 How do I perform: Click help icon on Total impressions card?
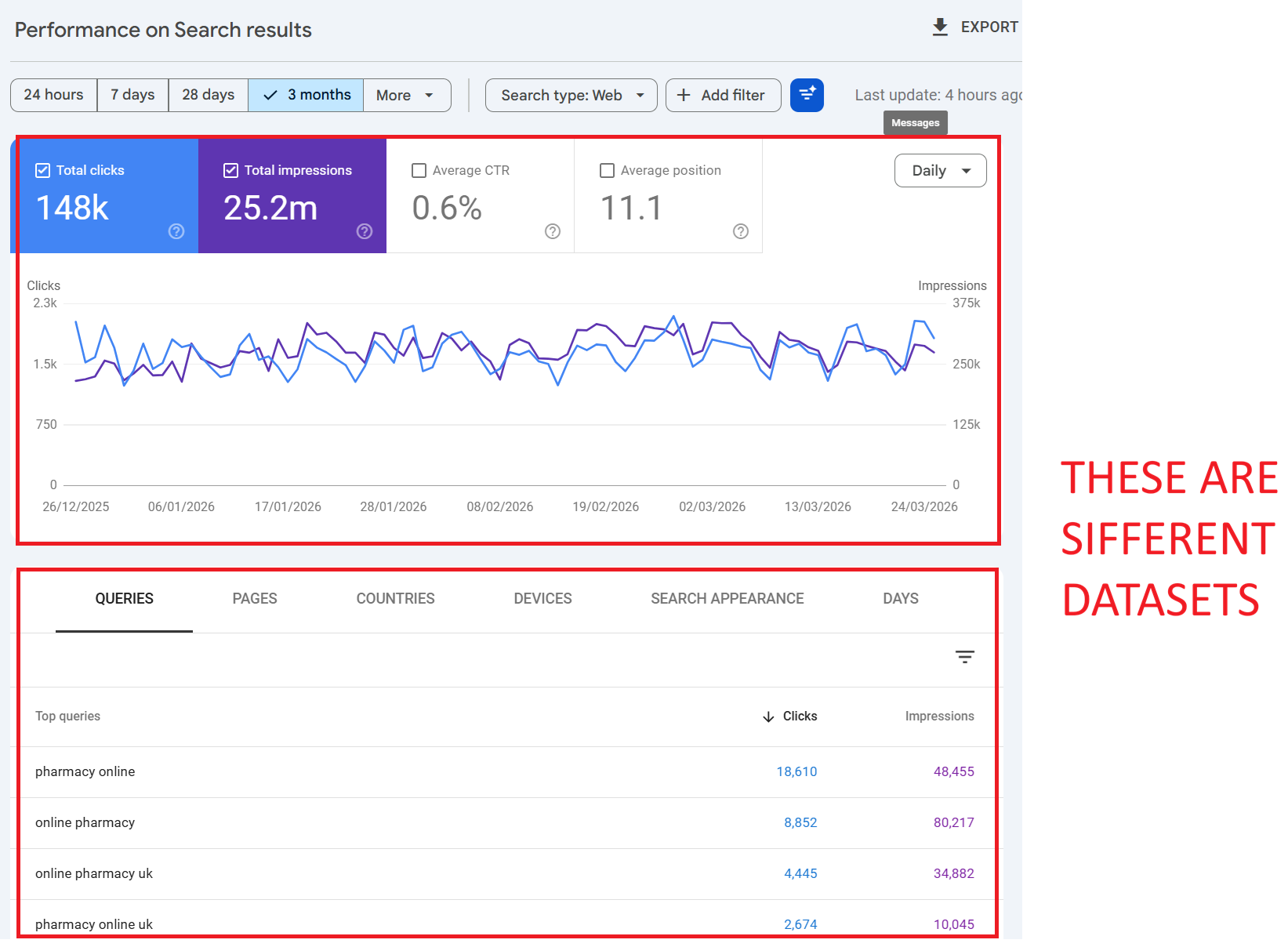365,231
